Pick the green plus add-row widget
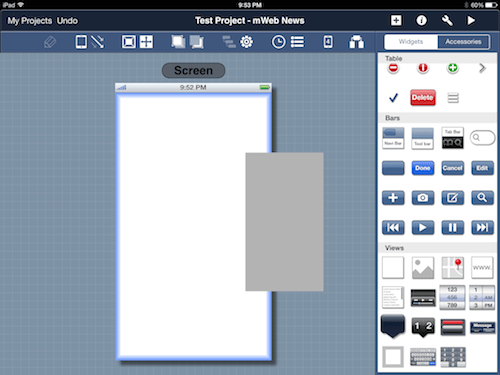This screenshot has width=500, height=375. (452, 68)
